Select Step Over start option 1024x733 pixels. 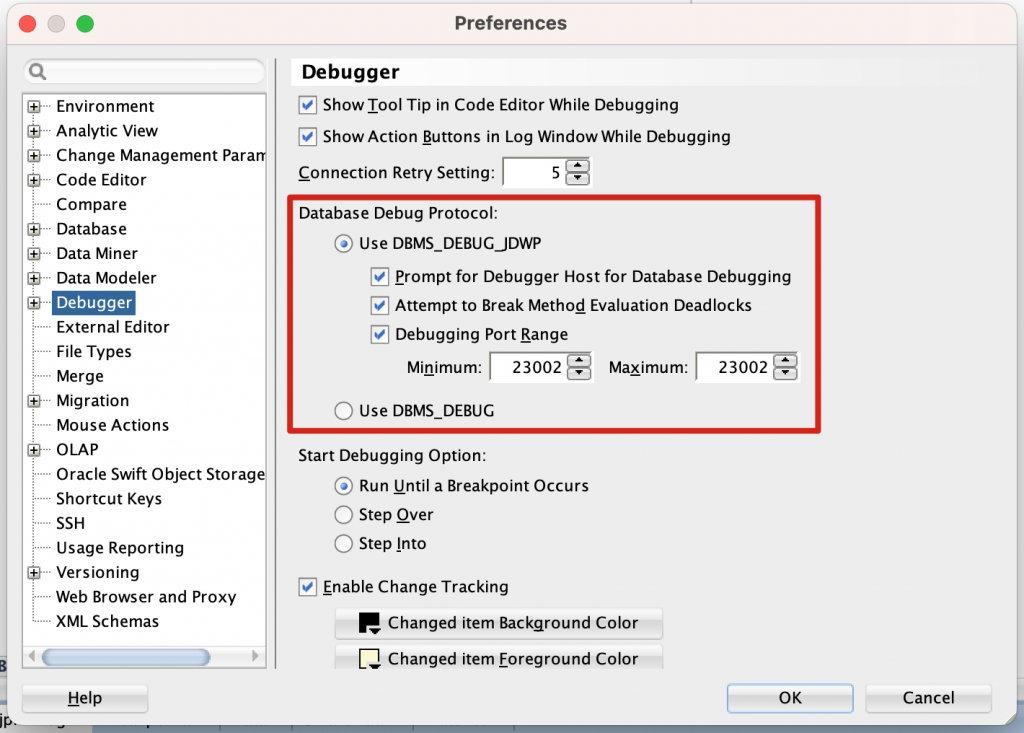point(344,515)
